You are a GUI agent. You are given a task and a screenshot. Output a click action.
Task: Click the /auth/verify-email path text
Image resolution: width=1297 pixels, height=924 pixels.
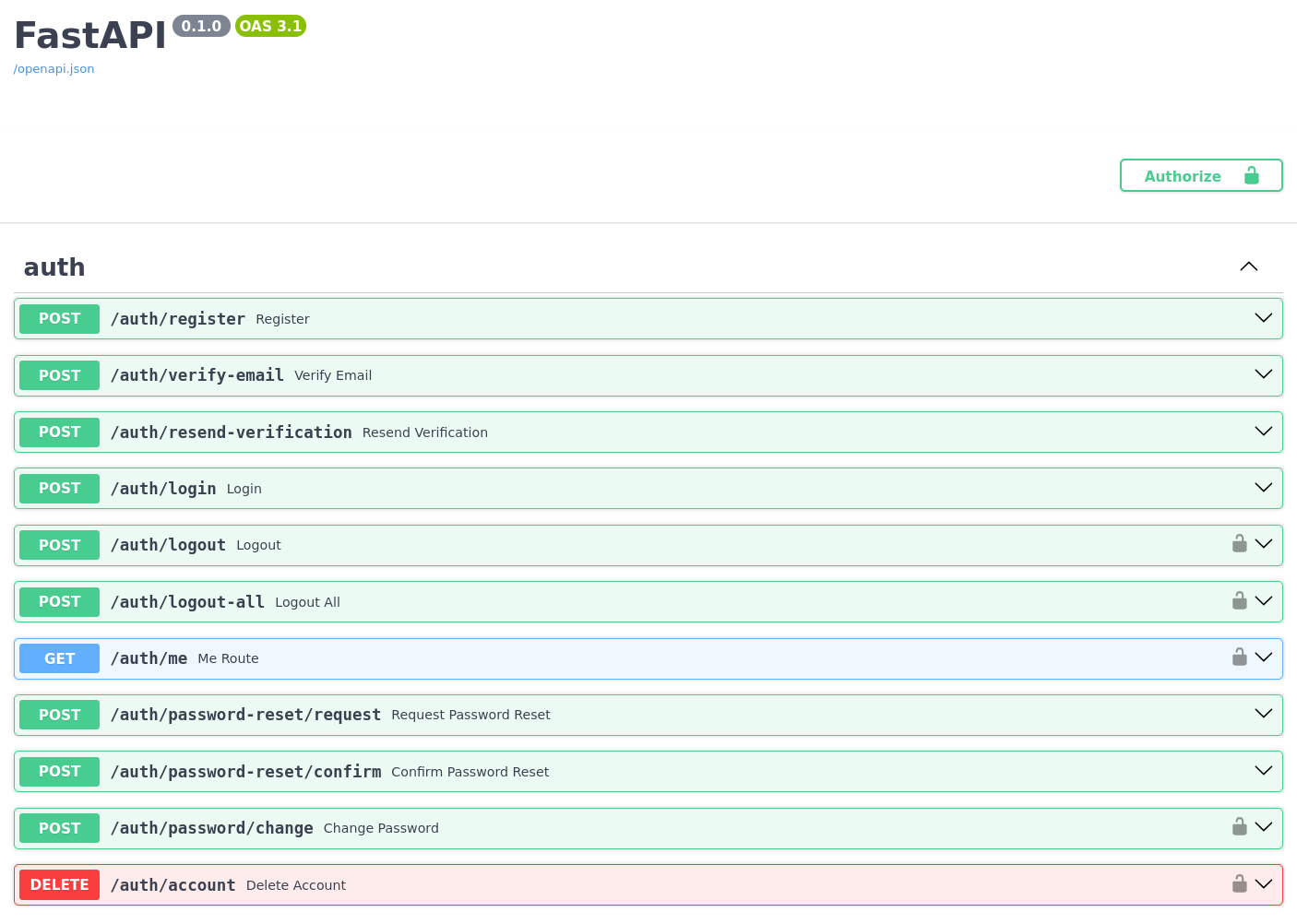click(197, 375)
